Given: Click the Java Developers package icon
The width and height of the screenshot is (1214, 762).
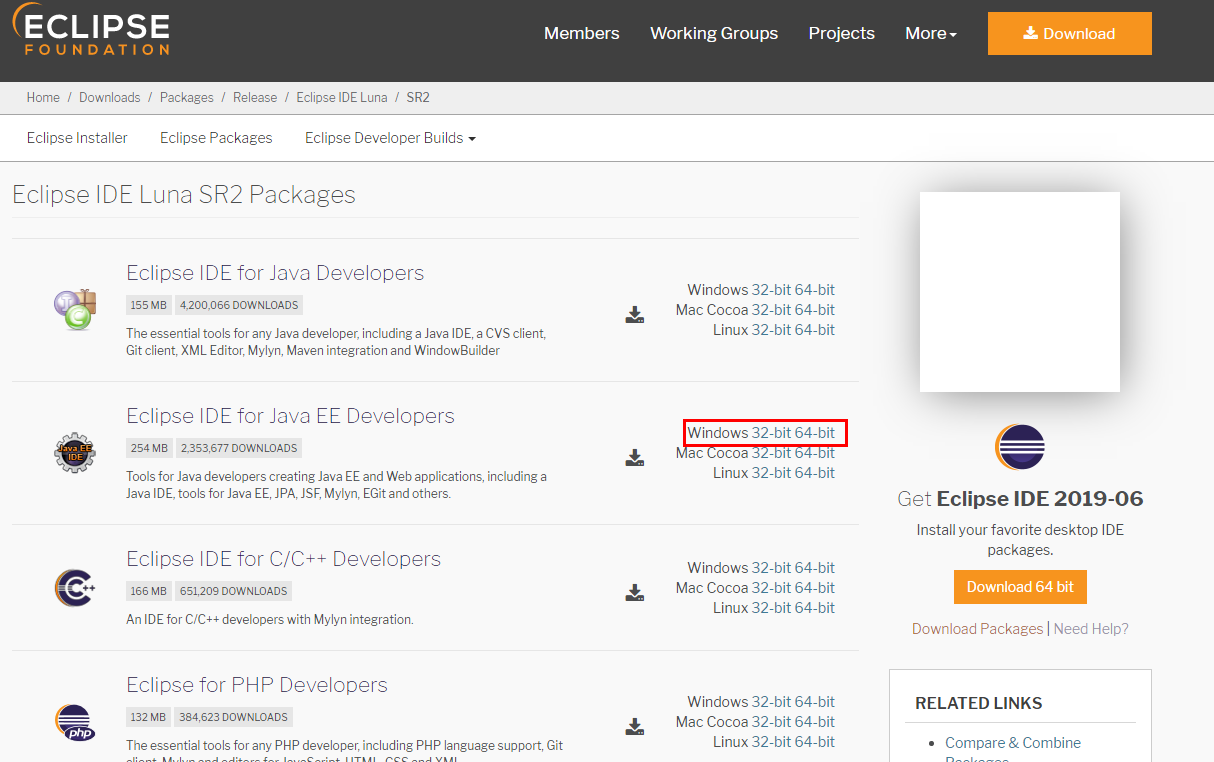Looking at the screenshot, I should [75, 309].
